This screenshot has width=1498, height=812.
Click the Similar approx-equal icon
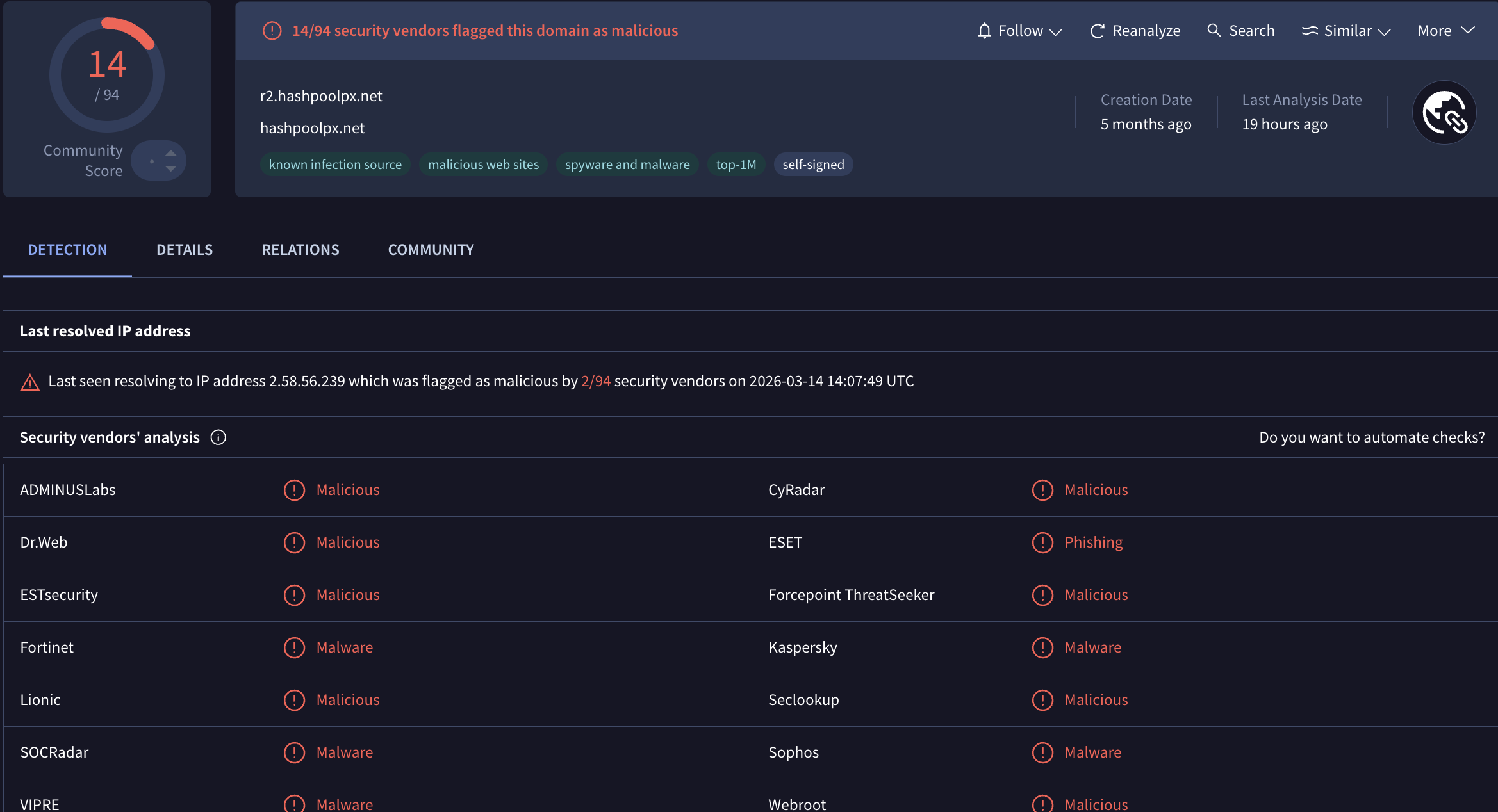[1310, 31]
